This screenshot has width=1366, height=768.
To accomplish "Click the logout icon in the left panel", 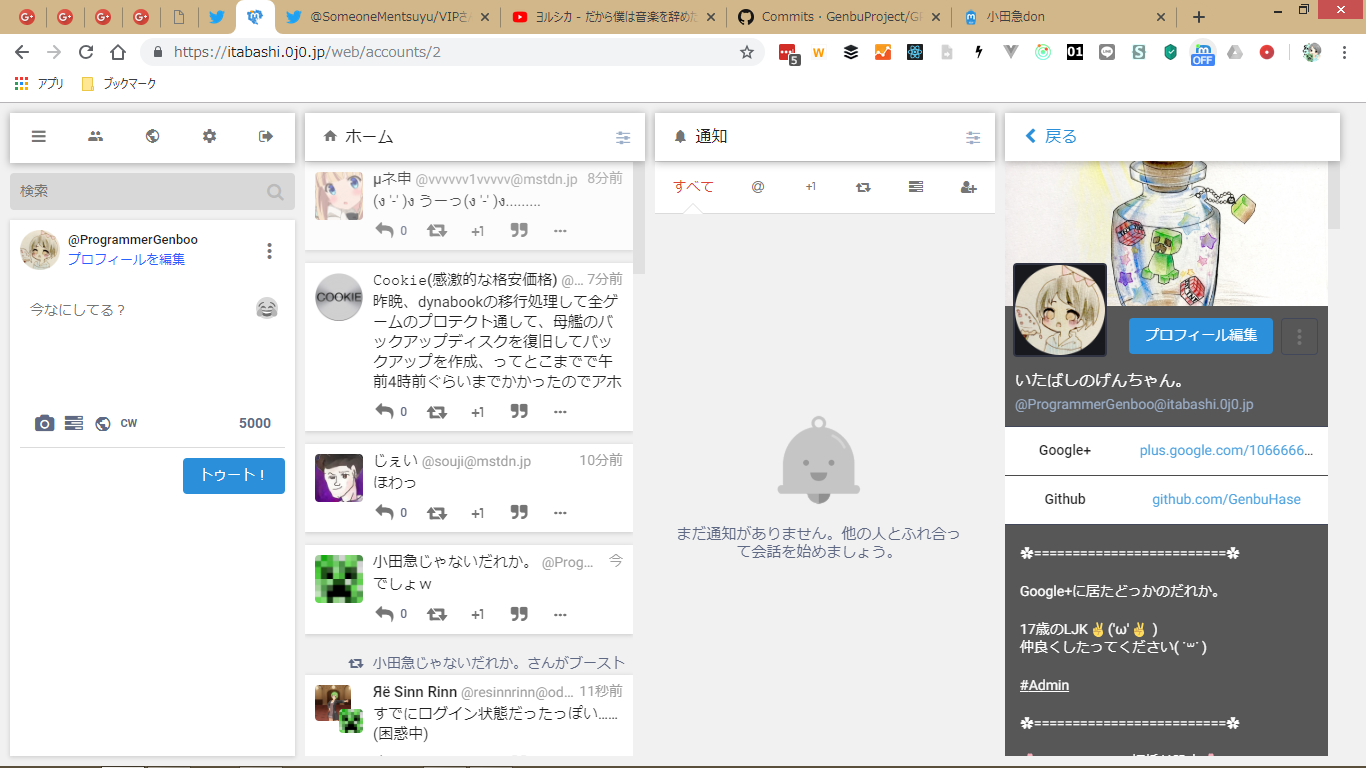I will point(266,137).
